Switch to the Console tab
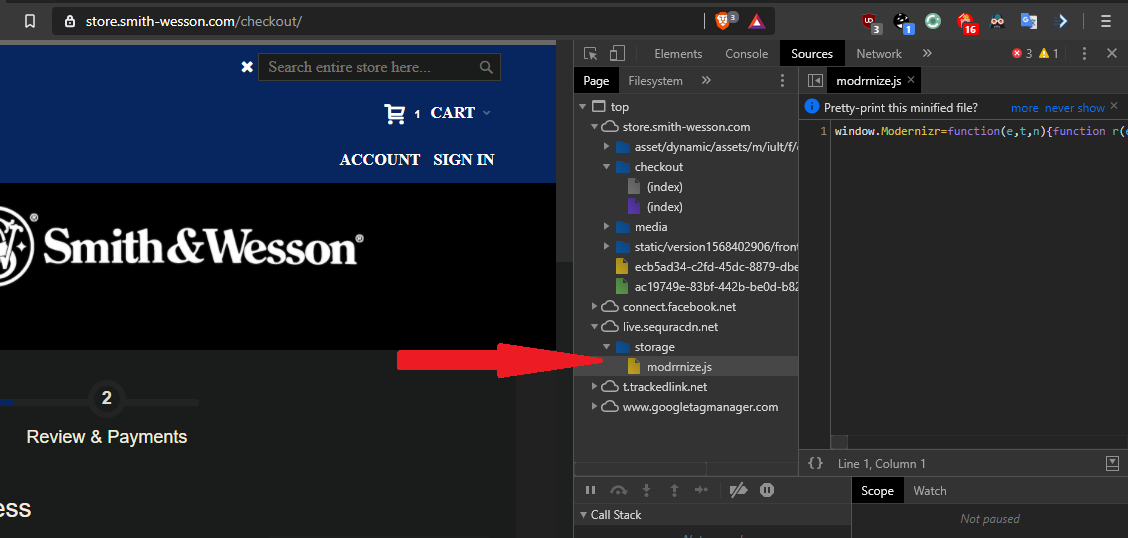 tap(747, 54)
